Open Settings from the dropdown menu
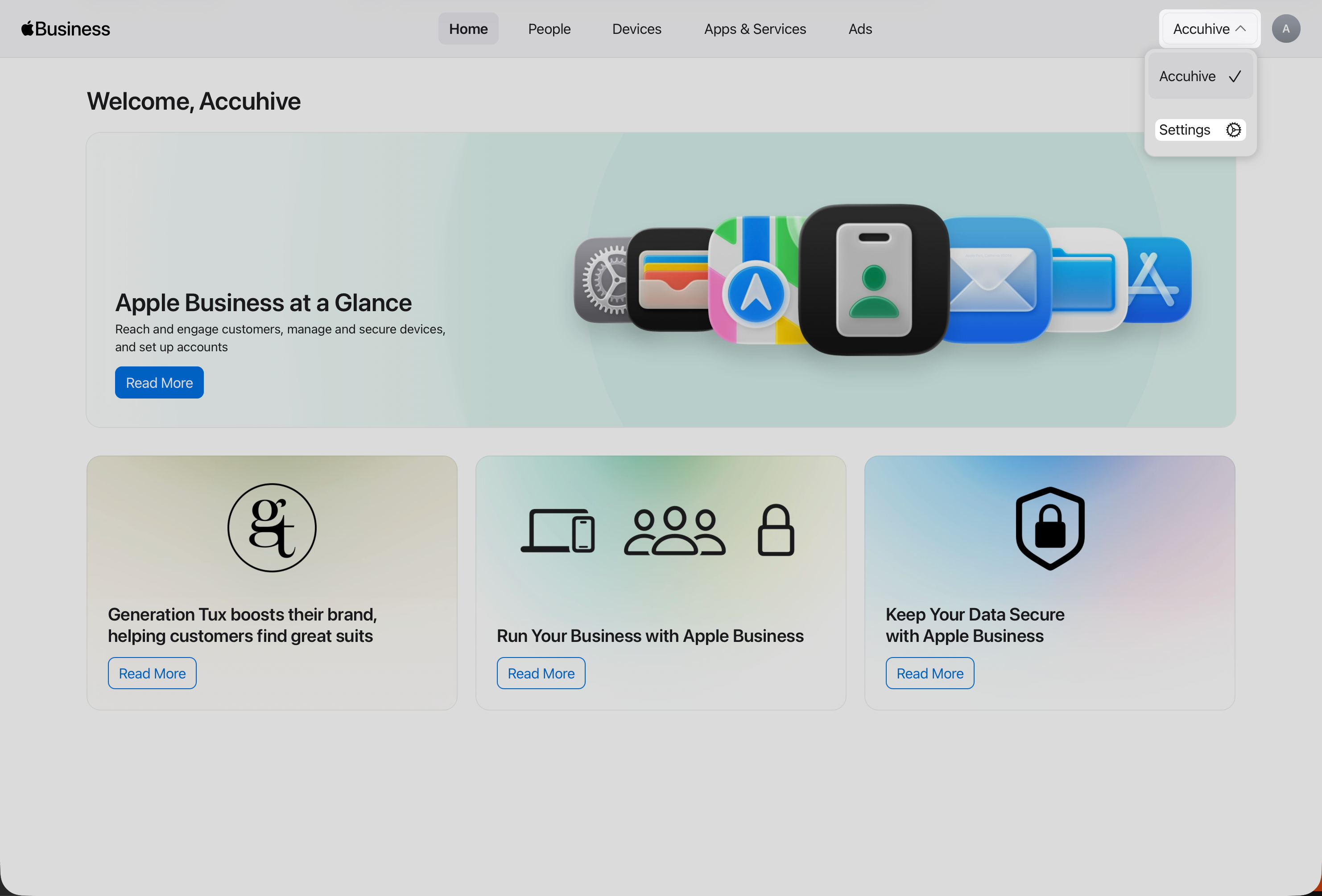 pos(1200,130)
